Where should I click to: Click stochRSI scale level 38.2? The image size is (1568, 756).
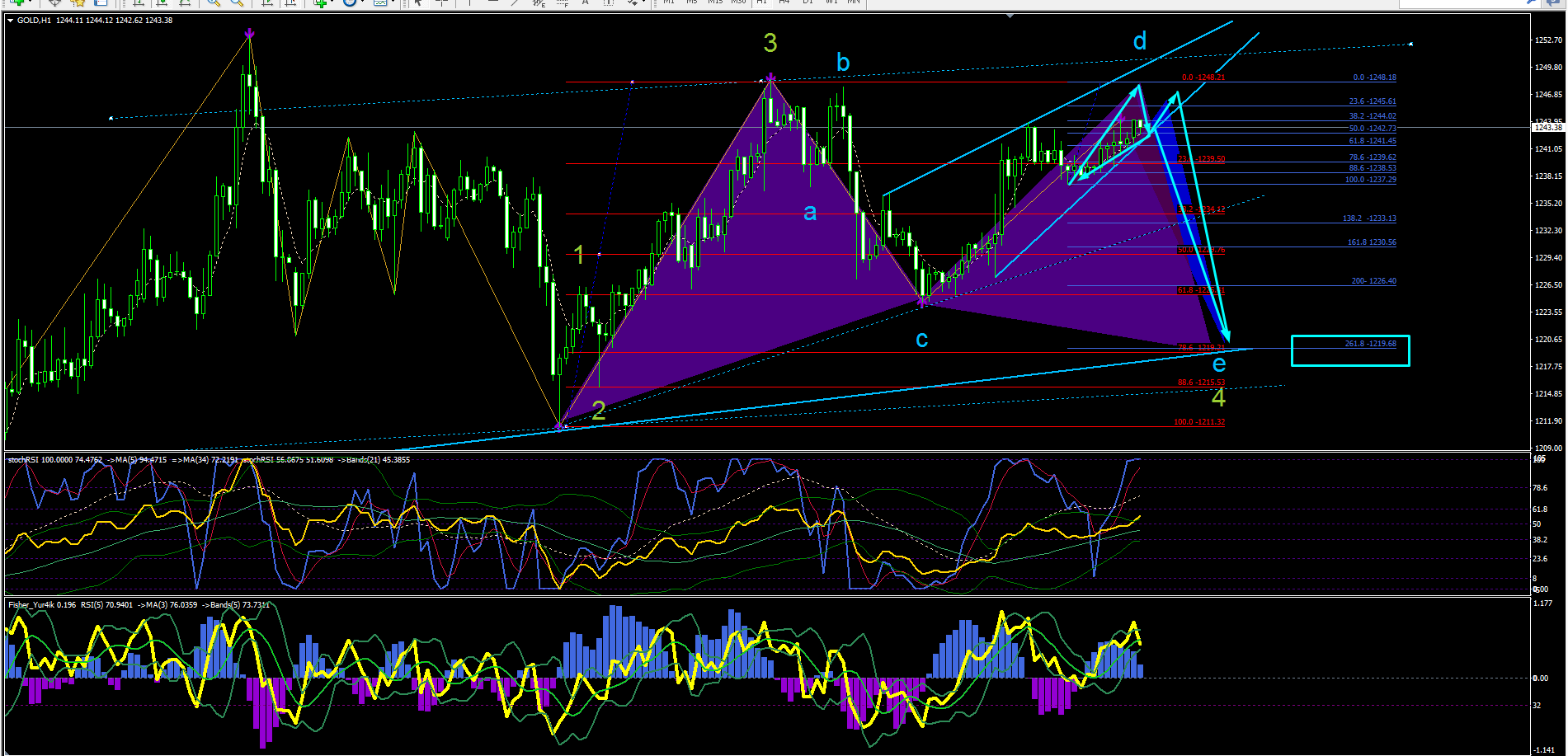[x=1540, y=540]
